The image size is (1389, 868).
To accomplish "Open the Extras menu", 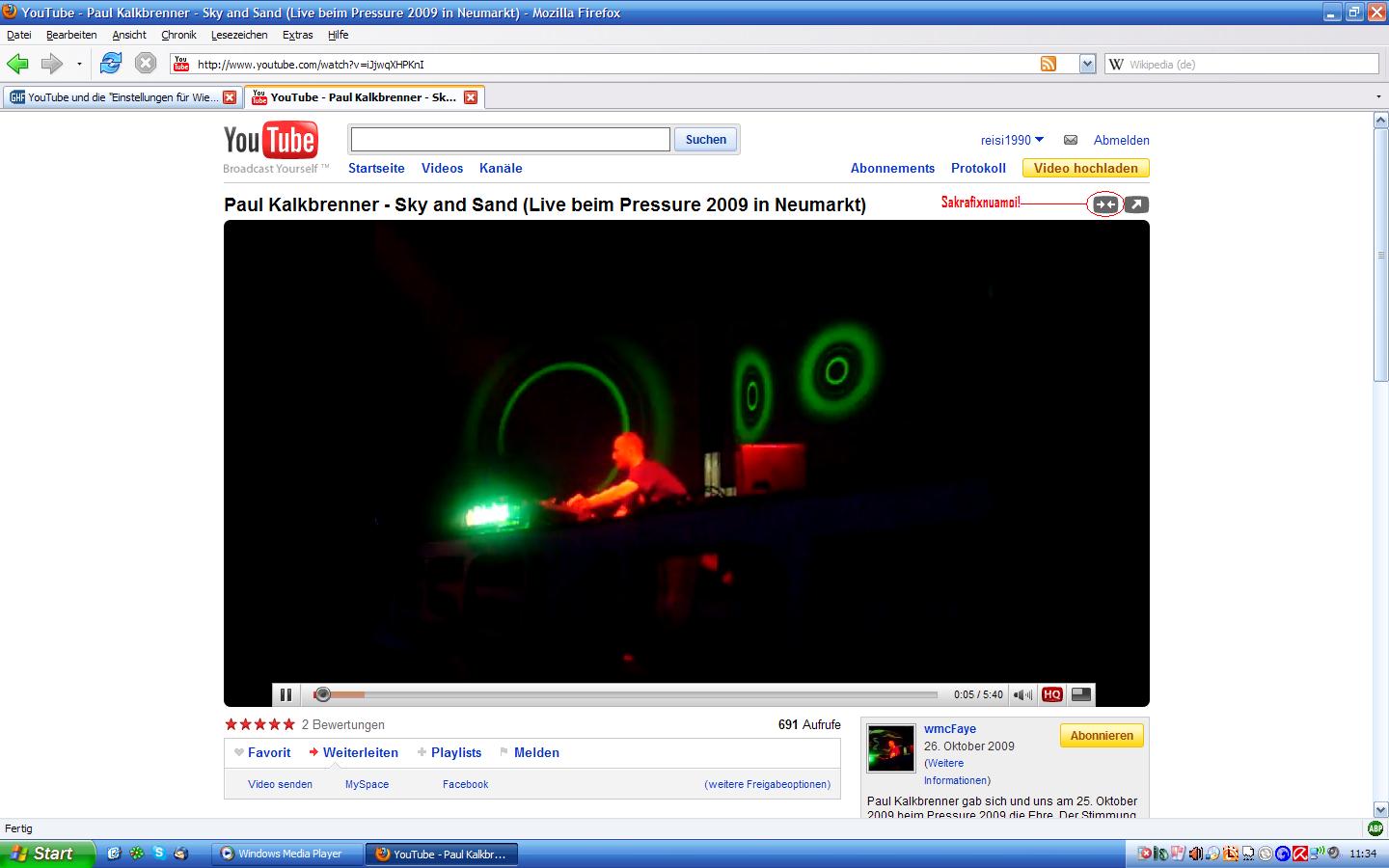I will pyautogui.click(x=297, y=35).
